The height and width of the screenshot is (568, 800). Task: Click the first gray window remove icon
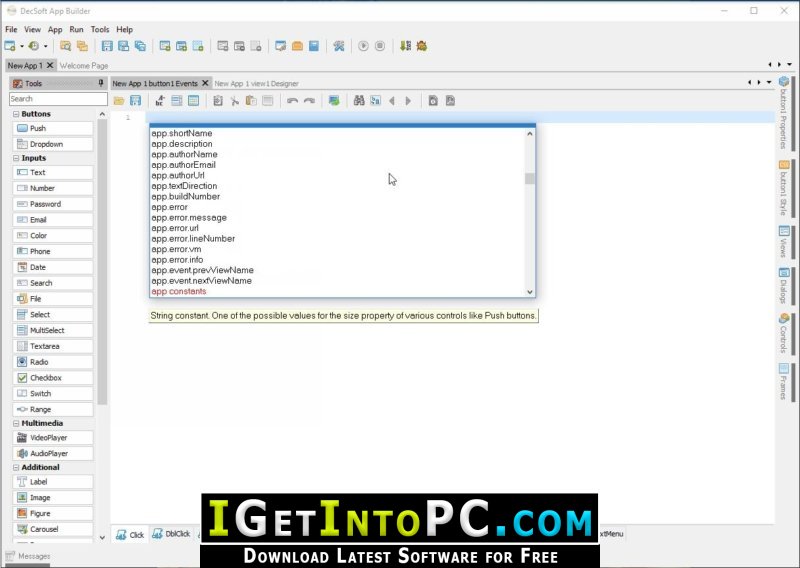(x=222, y=46)
